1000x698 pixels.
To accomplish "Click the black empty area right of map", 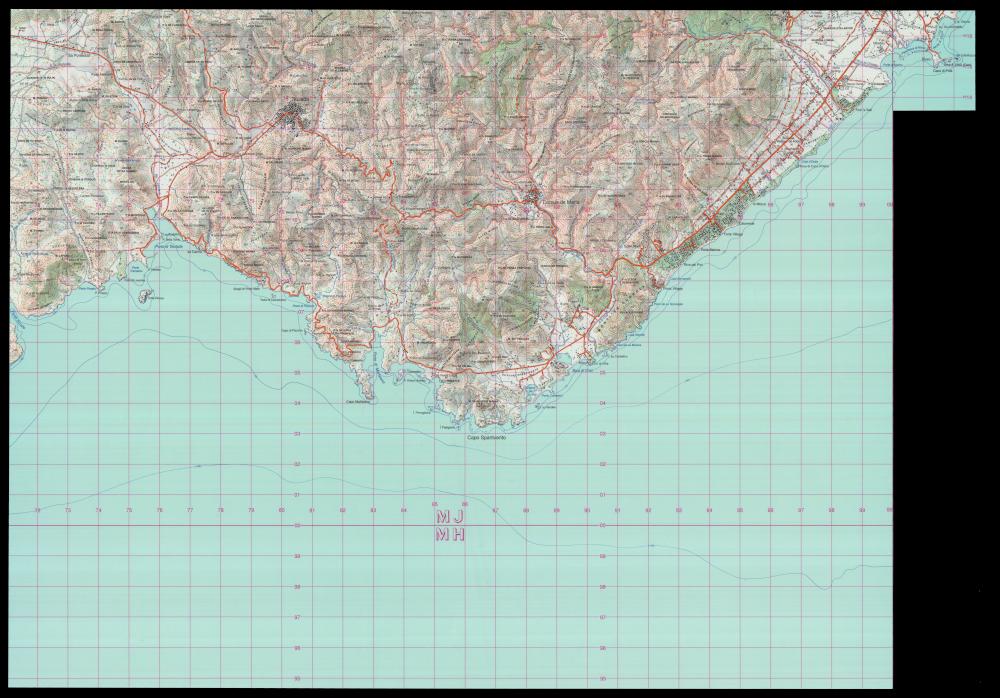I will pos(945,400).
